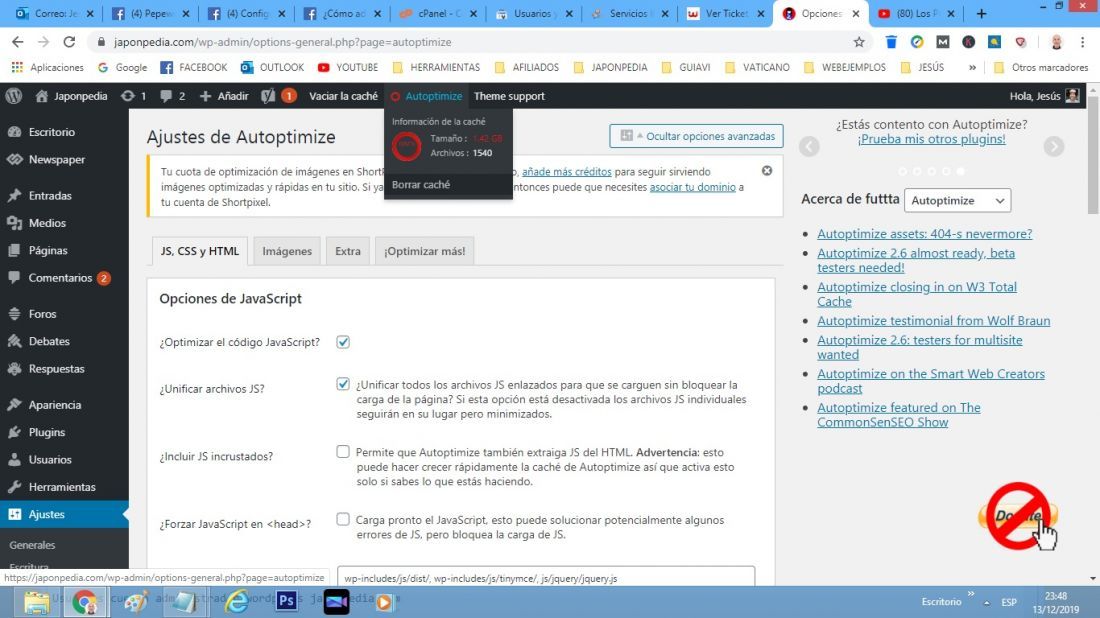This screenshot has height=618, width=1100.
Task: Open Photoshop from the taskbar
Action: 286,601
